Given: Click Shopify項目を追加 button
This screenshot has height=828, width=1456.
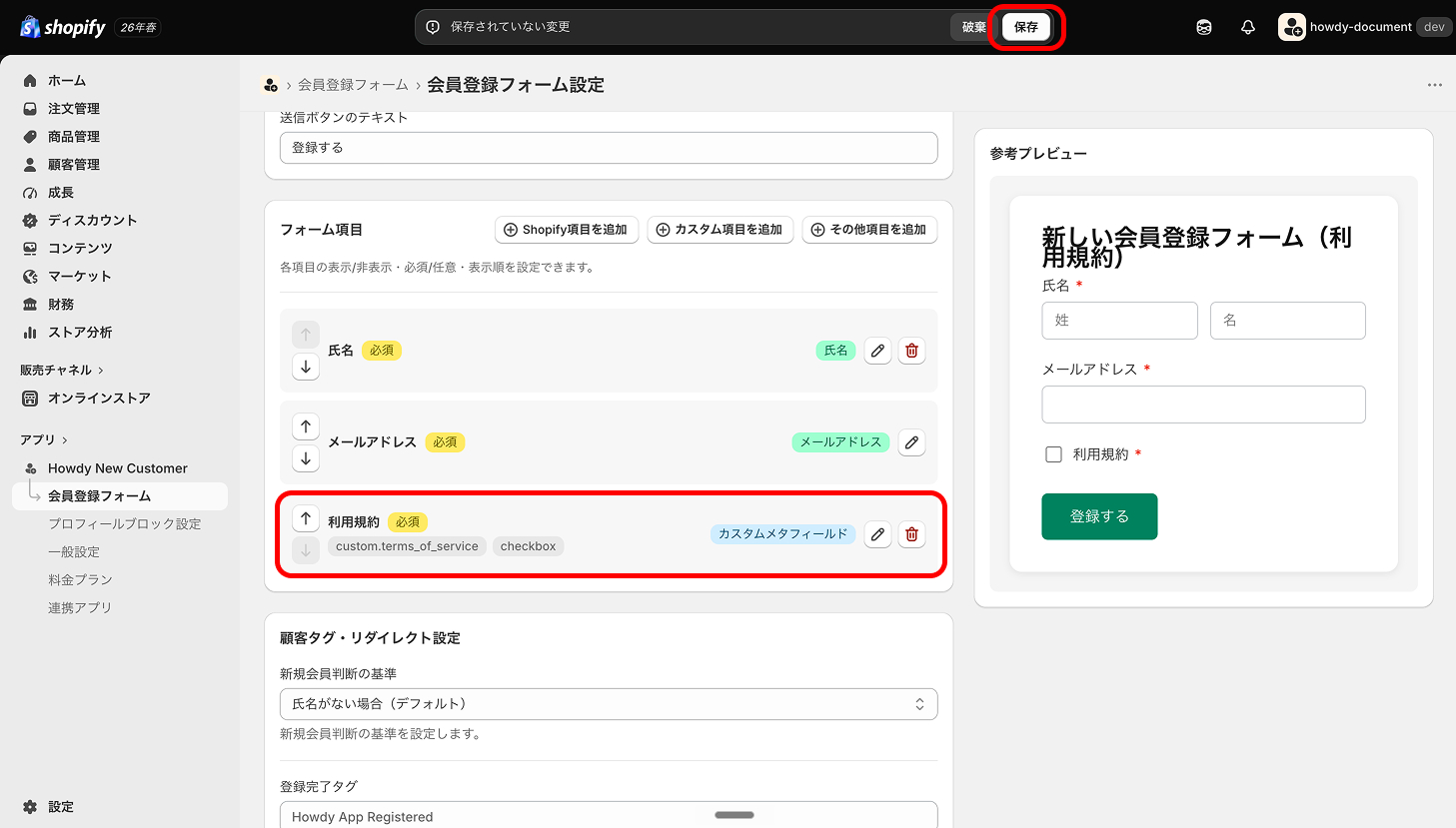Looking at the screenshot, I should click(567, 230).
